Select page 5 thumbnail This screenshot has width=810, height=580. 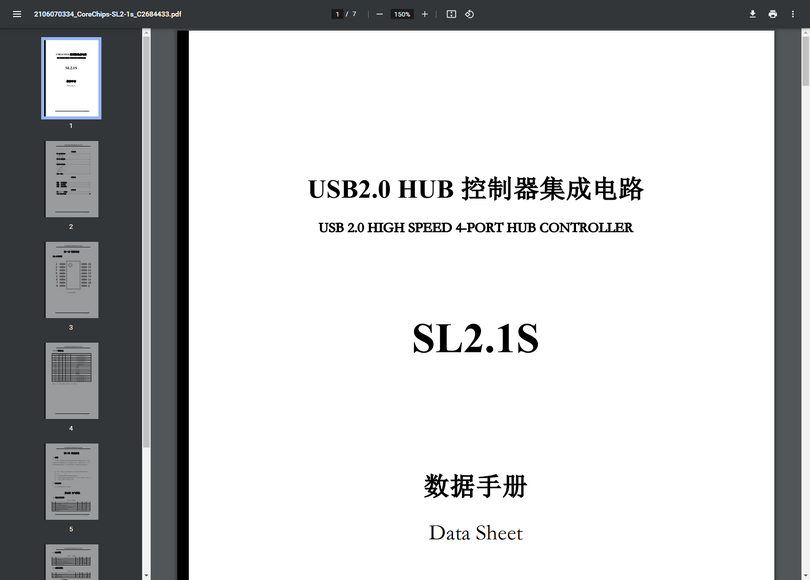coord(72,481)
